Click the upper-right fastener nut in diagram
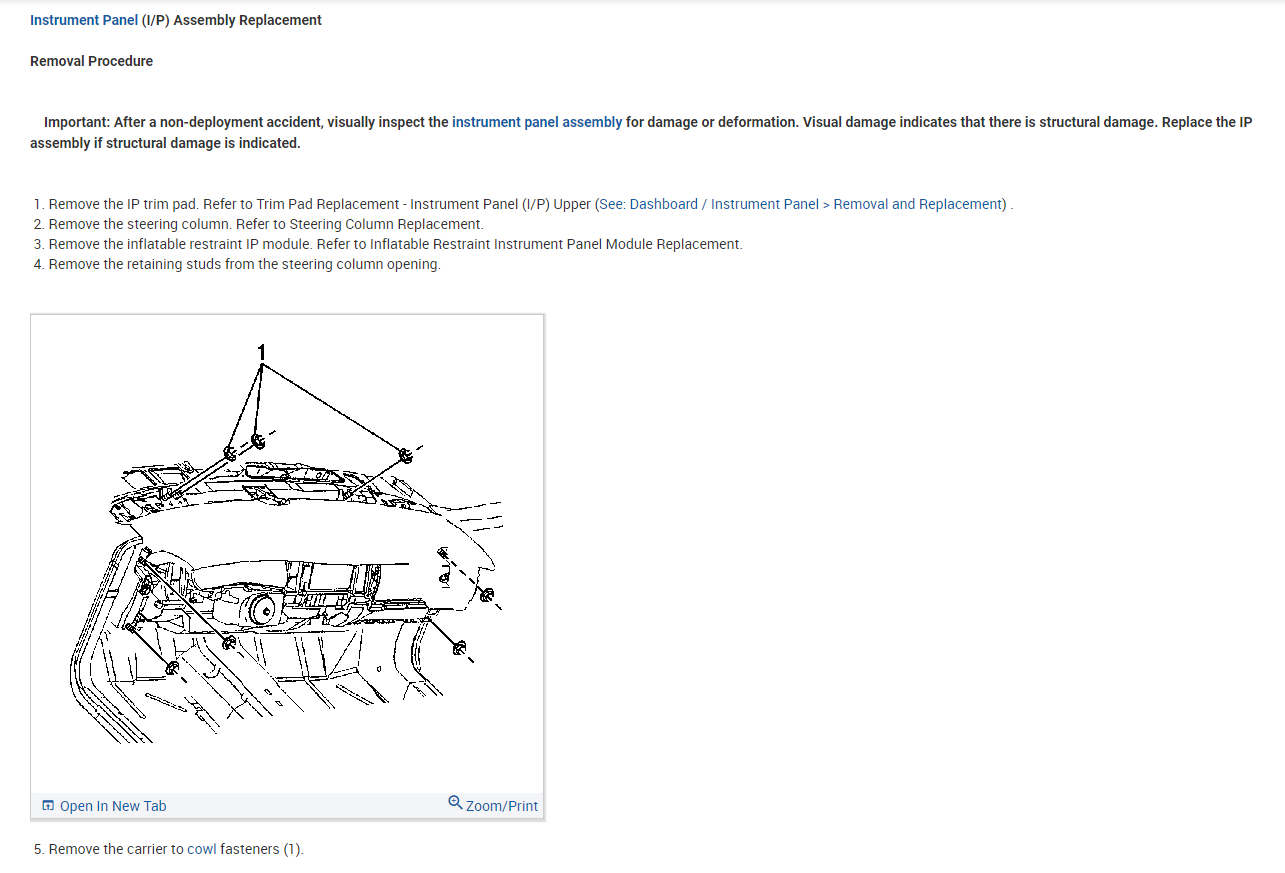Image resolution: width=1285 pixels, height=873 pixels. click(x=406, y=456)
